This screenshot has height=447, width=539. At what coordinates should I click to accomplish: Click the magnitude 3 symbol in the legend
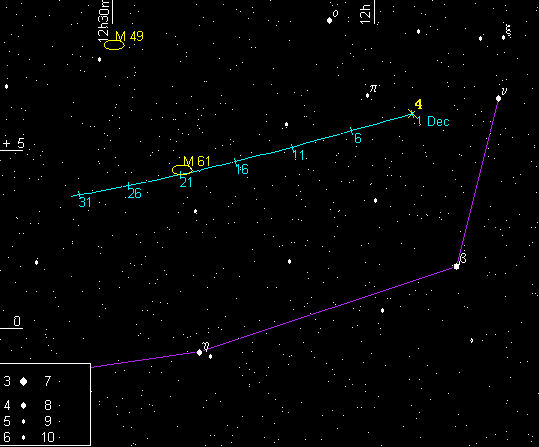(x=23, y=381)
